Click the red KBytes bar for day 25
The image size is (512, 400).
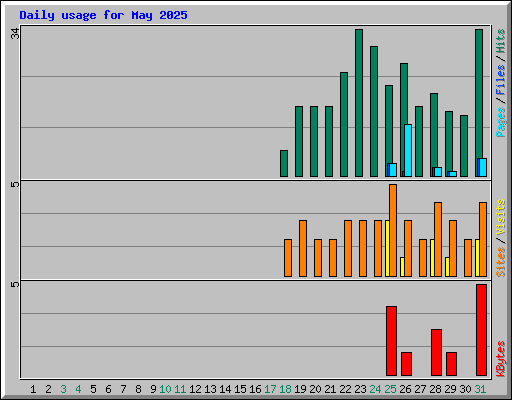click(x=392, y=341)
